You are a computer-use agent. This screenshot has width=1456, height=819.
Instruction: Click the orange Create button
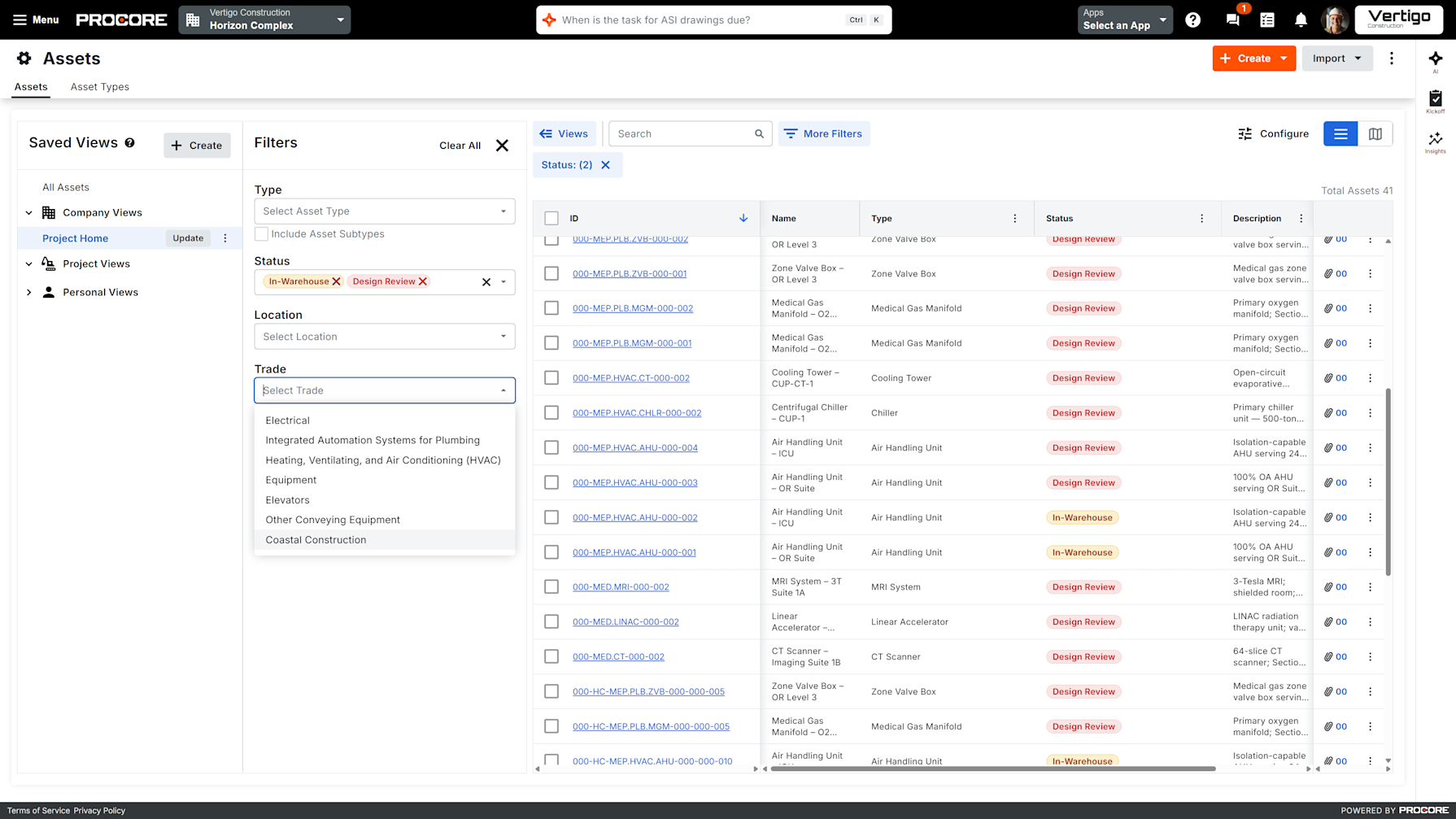[x=1253, y=59]
